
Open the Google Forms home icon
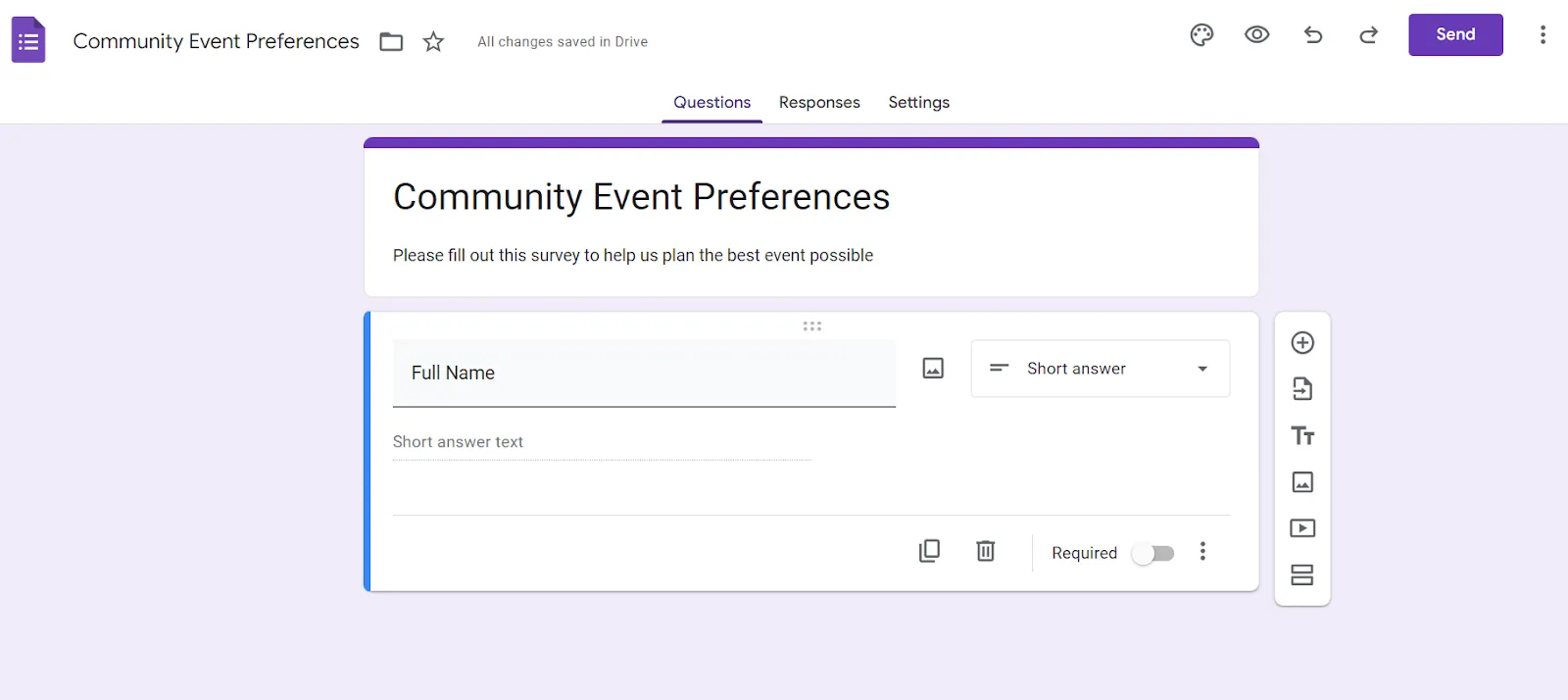(x=28, y=40)
